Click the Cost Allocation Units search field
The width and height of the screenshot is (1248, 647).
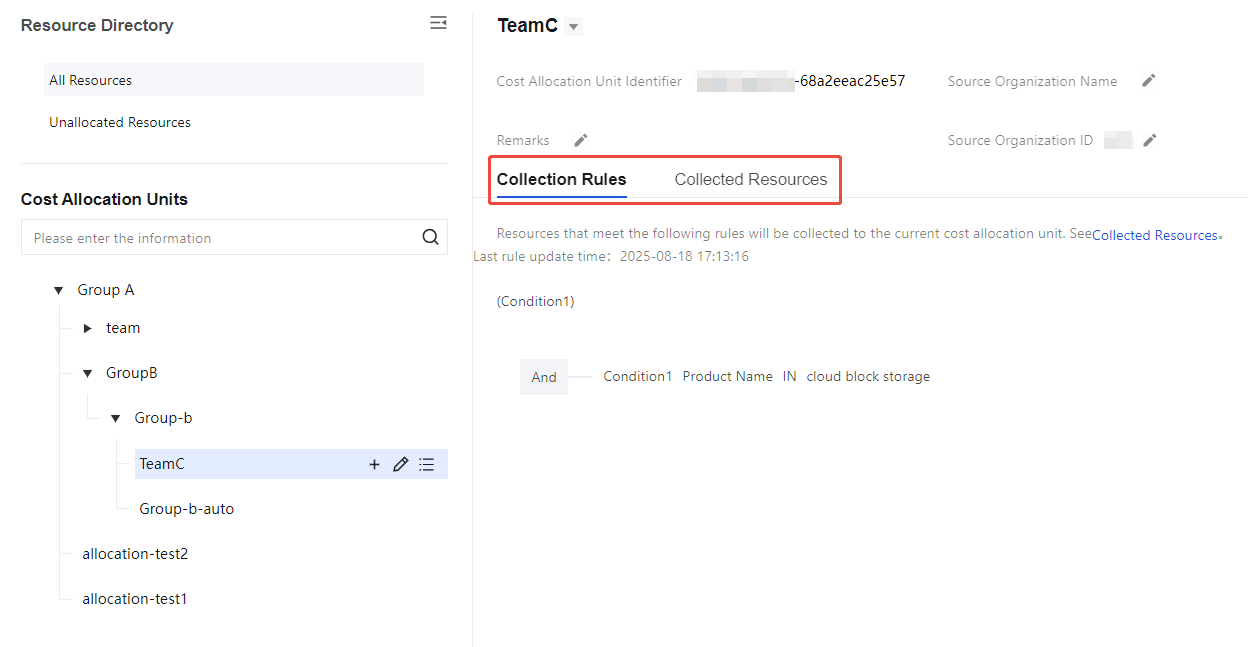[220, 238]
